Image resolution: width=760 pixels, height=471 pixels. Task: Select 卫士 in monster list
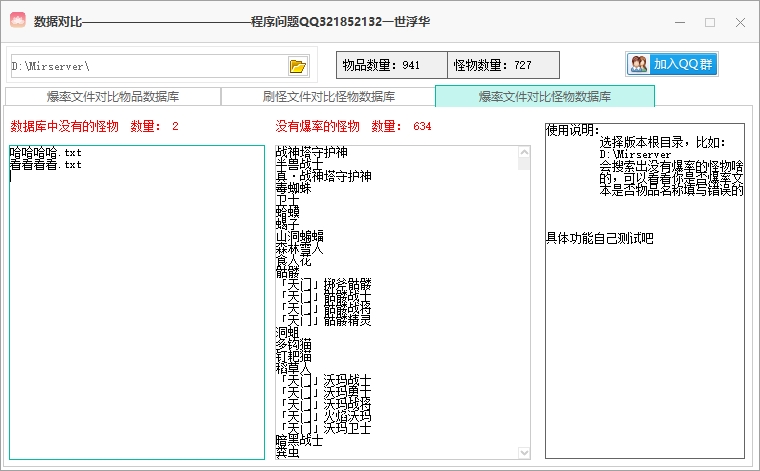coord(288,200)
